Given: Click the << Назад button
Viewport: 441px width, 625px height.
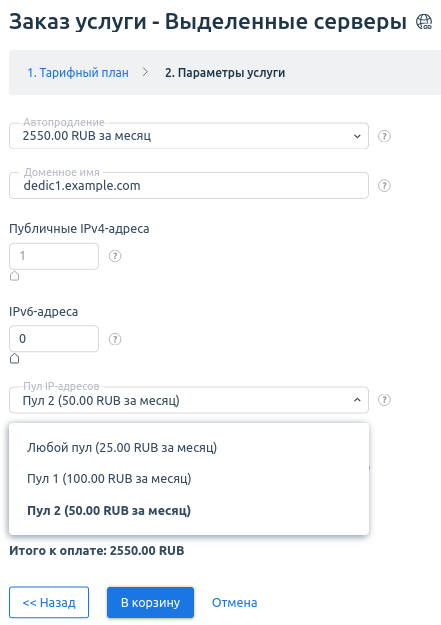Looking at the screenshot, I should pos(49,602).
